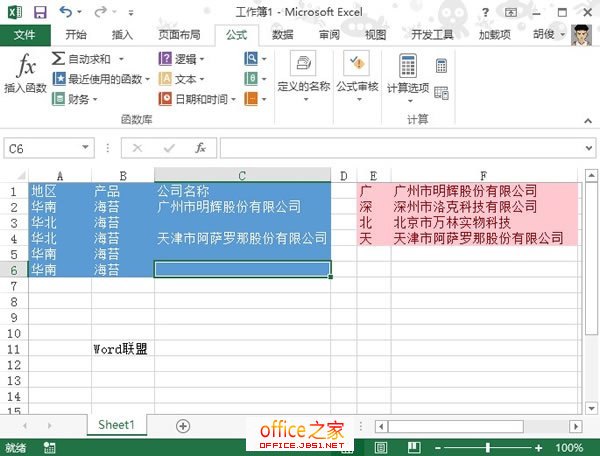Image resolution: width=600 pixels, height=456 pixels.
Task: Click the zoom slider handle
Action: coord(488,447)
